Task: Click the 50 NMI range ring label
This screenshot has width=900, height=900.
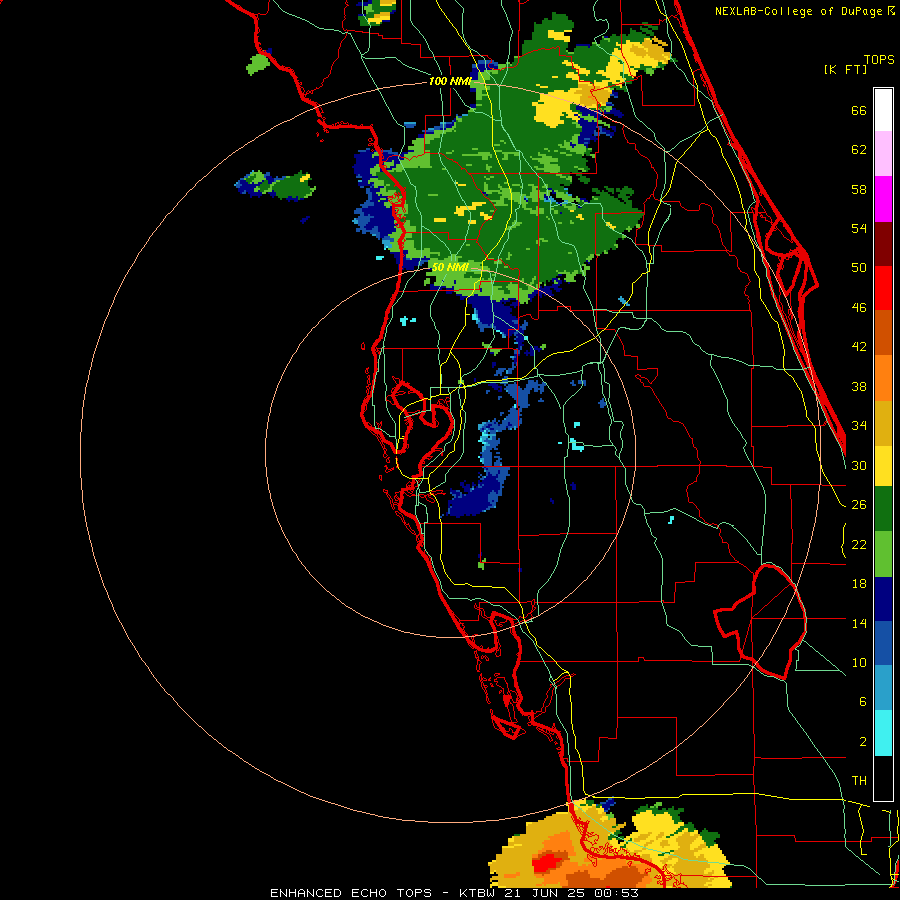Action: (x=449, y=267)
